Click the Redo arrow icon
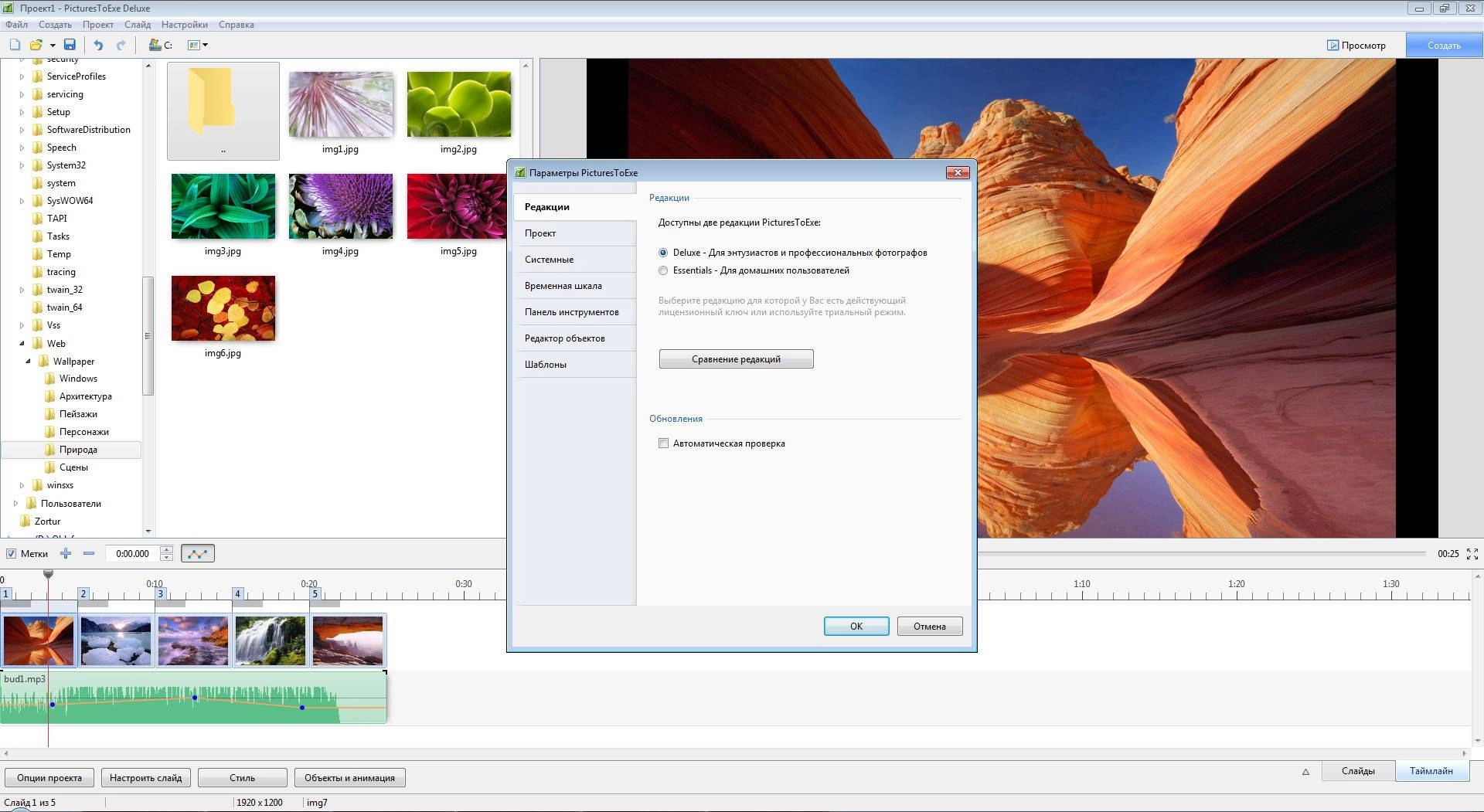This screenshot has width=1484, height=812. (121, 45)
